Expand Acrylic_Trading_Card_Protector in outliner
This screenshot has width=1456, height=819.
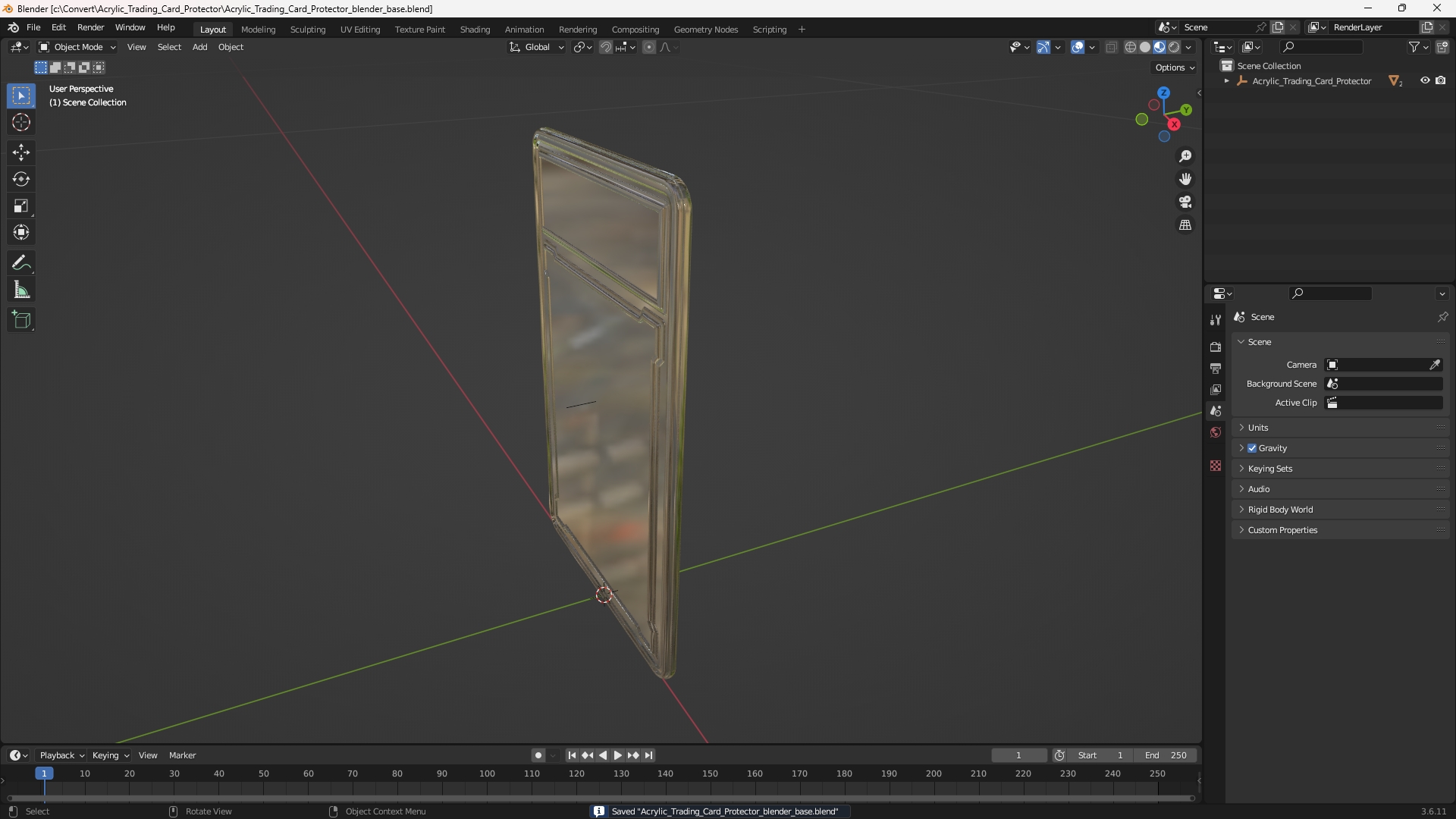coord(1226,81)
